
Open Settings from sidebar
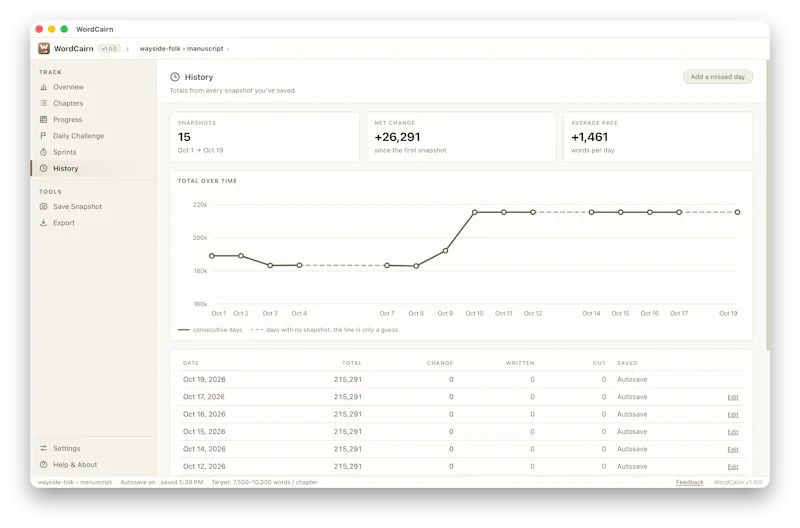pyautogui.click(x=93, y=448)
